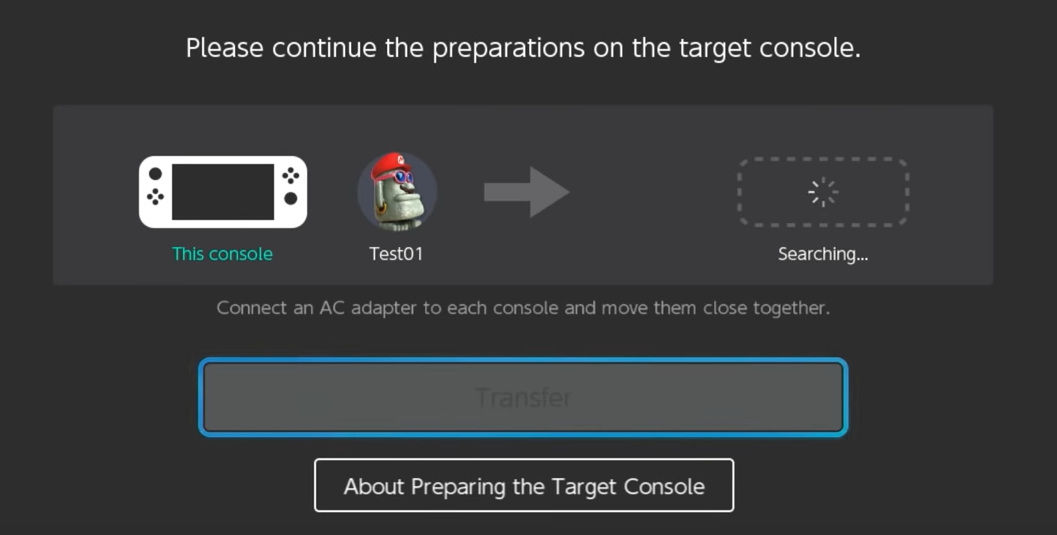Image resolution: width=1057 pixels, height=535 pixels.
Task: Click the dark screen of console icon
Action: 222,192
